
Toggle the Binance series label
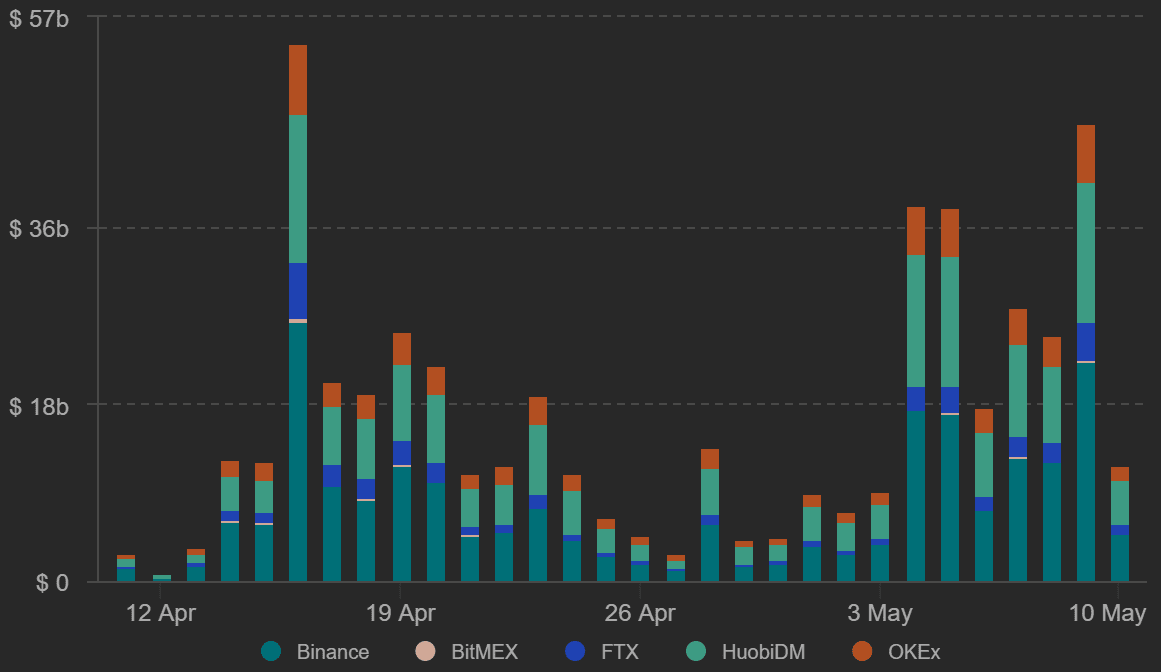(332, 652)
